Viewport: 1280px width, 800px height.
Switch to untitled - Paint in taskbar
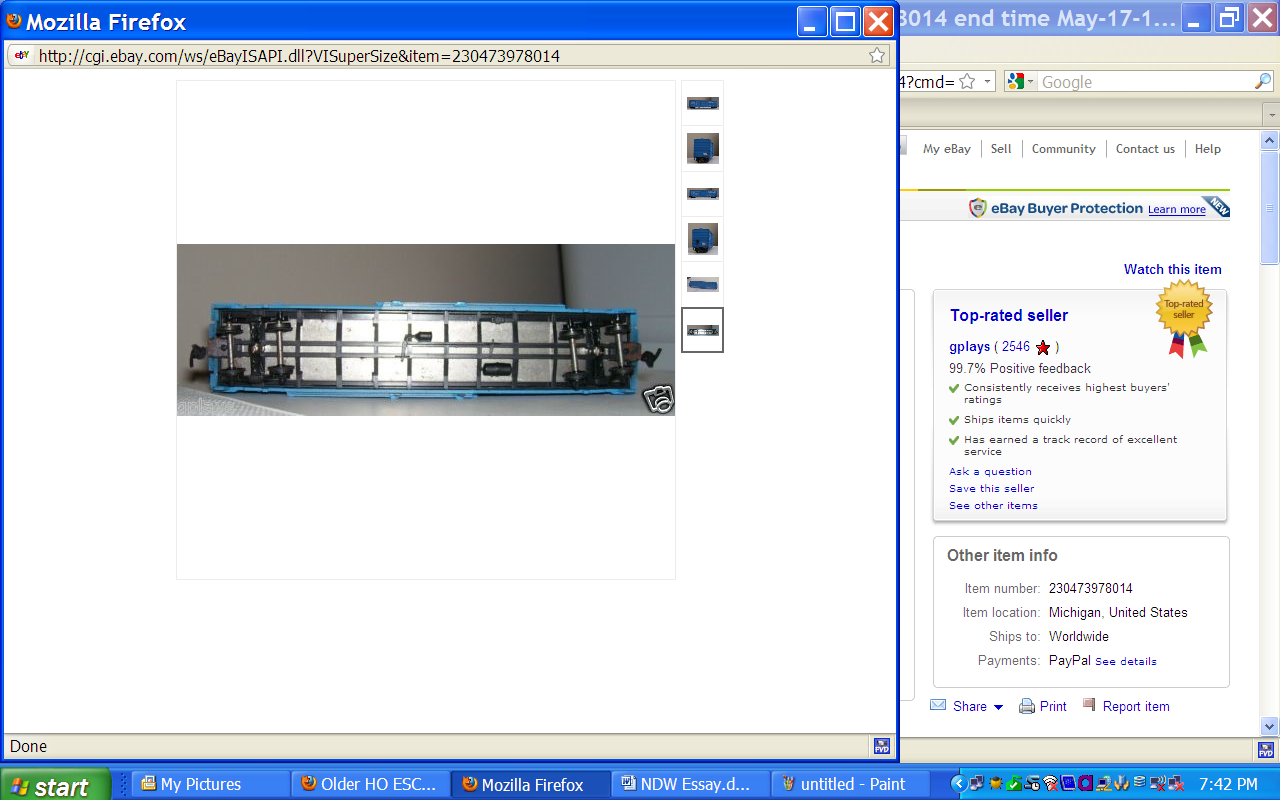(850, 784)
